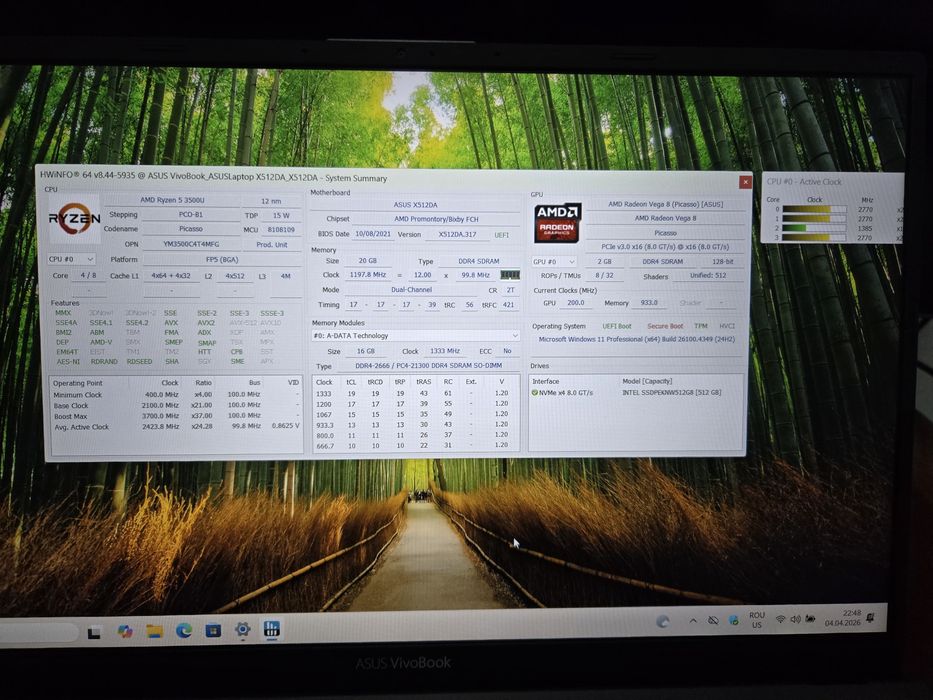Image resolution: width=933 pixels, height=700 pixels.
Task: Click the FP5 (BGA) platform field
Action: click(x=221, y=260)
